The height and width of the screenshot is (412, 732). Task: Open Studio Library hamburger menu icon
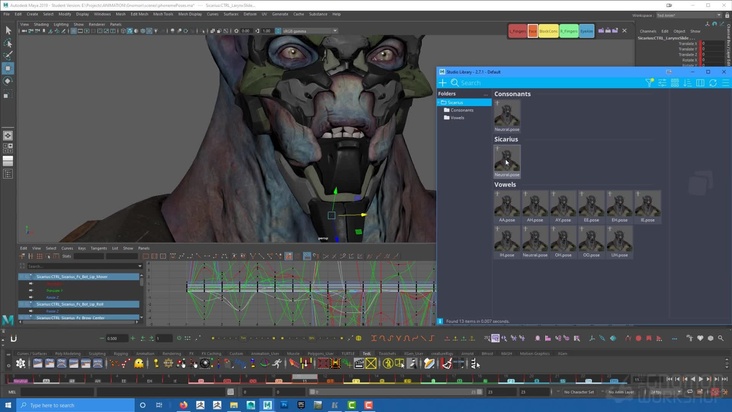coord(724,83)
